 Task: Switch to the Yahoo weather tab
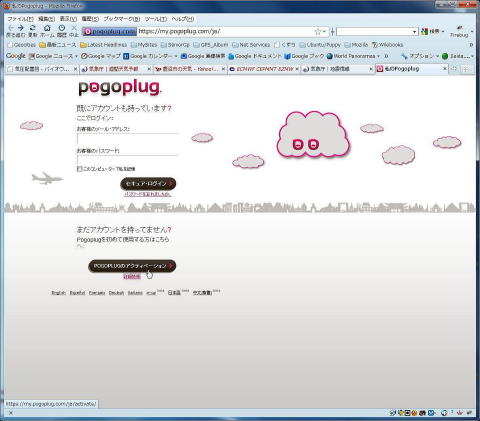189,69
